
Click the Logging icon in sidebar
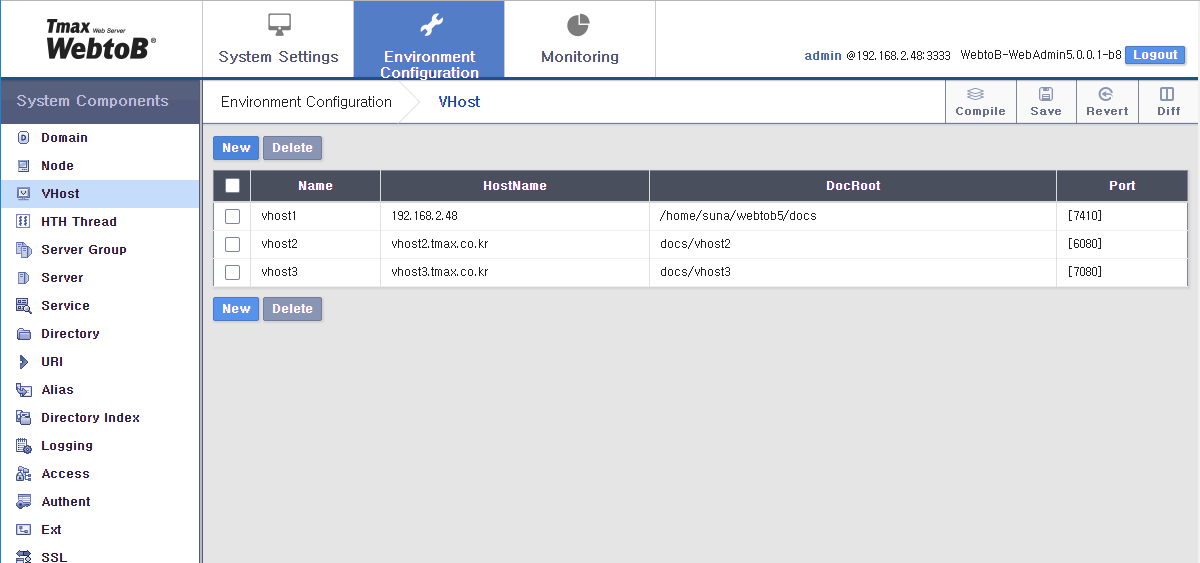pos(23,446)
